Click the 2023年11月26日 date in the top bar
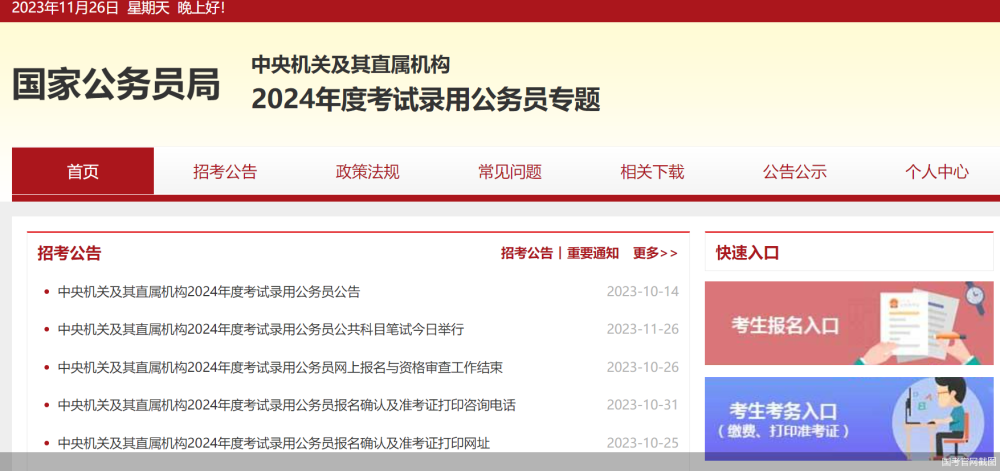 65,9
